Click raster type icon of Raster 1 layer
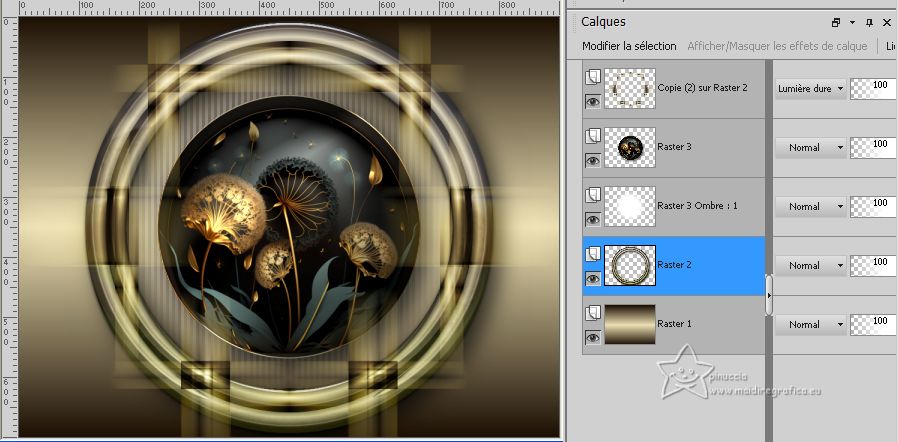Viewport: 898px width, 442px height. (x=593, y=313)
